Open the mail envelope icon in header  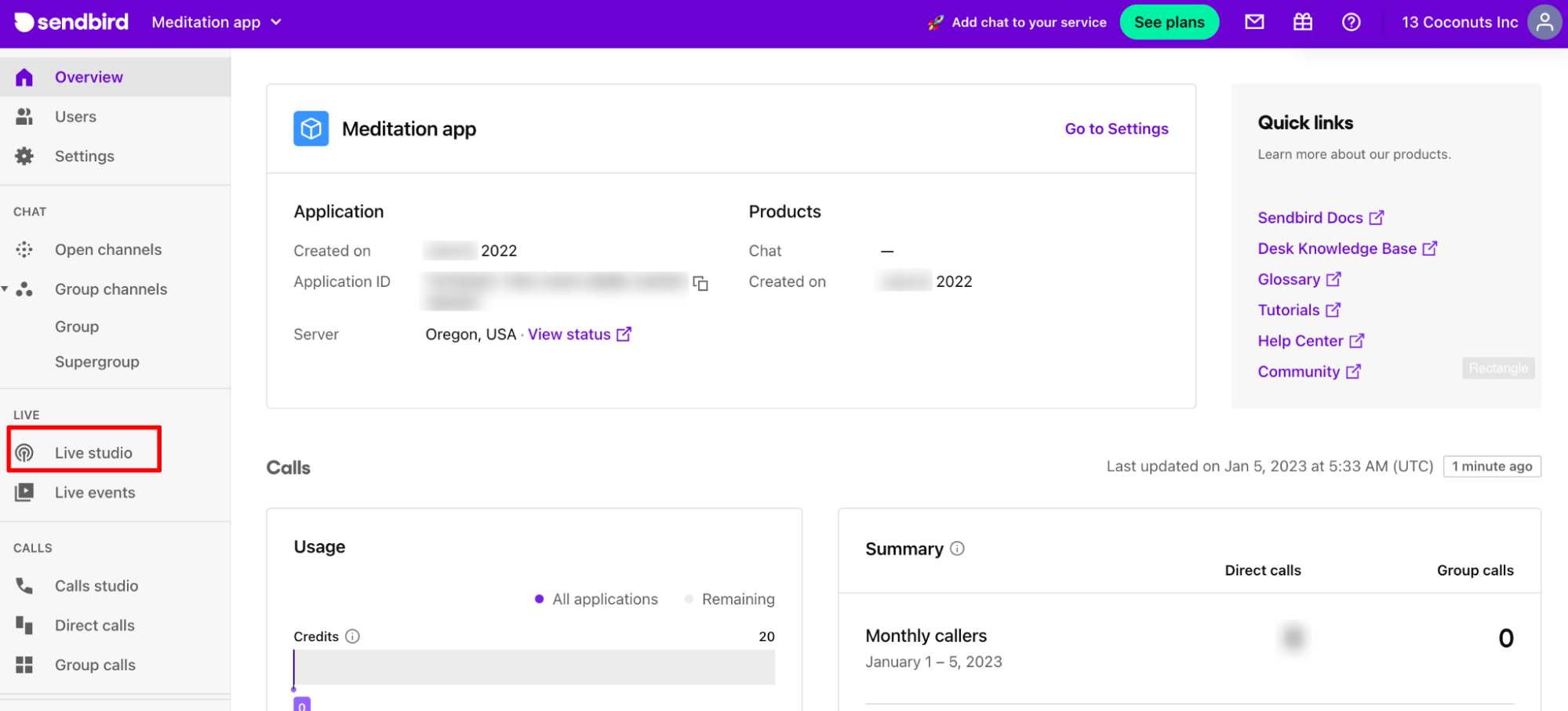[1254, 22]
